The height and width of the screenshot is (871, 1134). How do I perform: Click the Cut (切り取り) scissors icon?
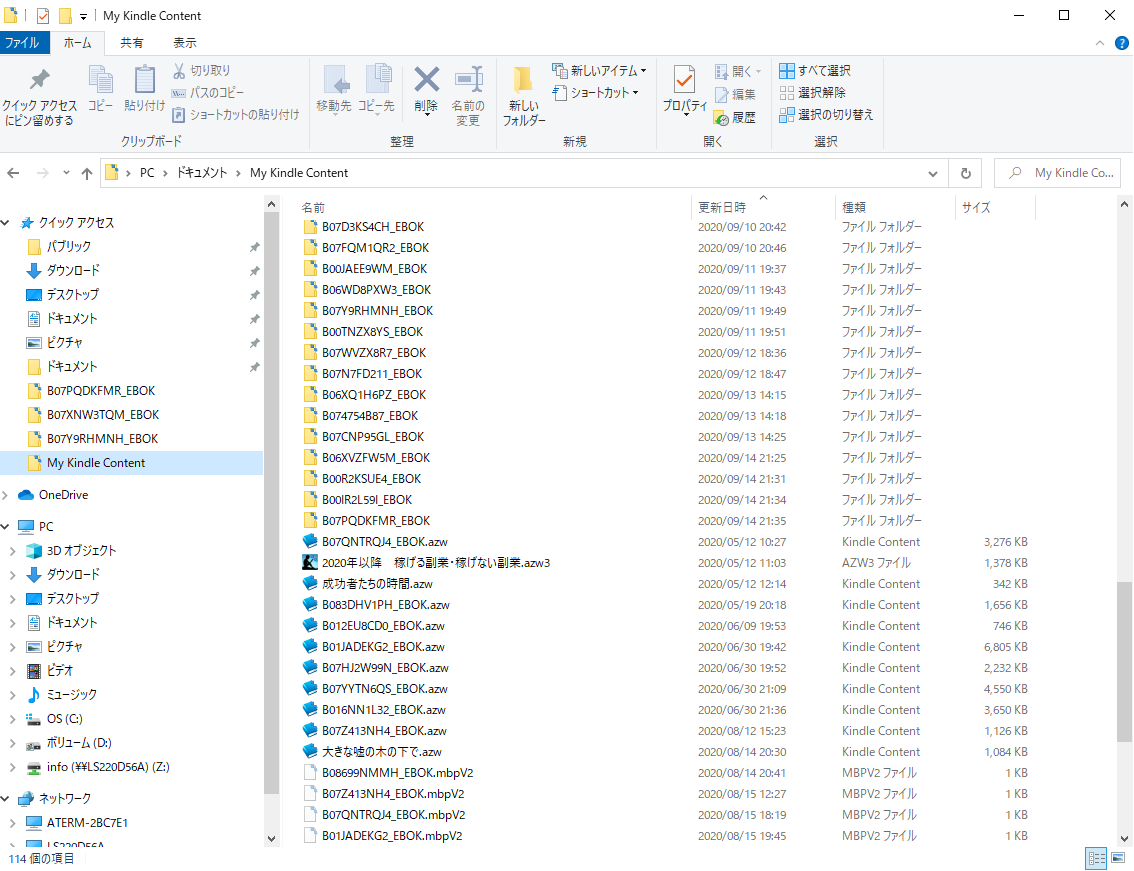179,70
